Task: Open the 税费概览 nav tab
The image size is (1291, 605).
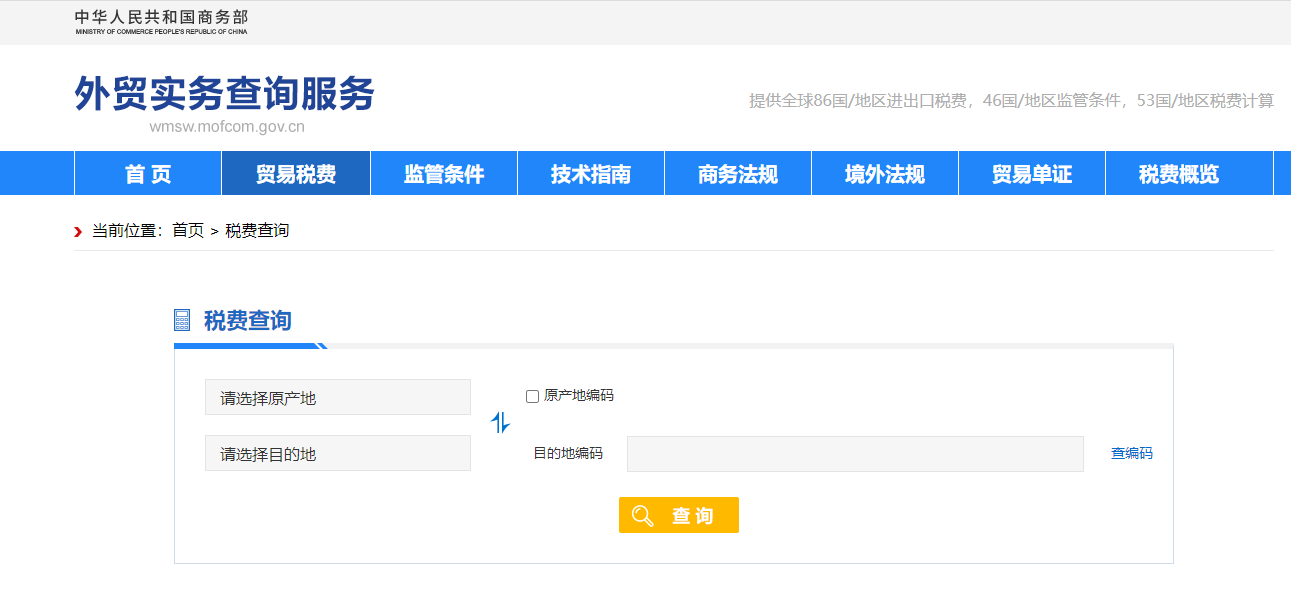Action: (x=1179, y=173)
